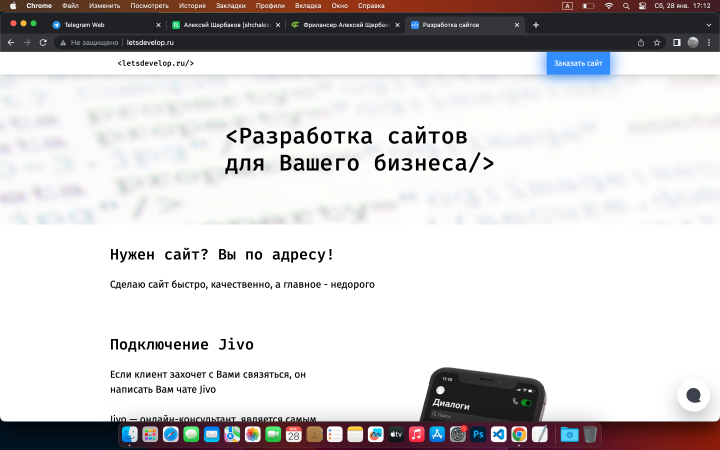
Task: Launch Music from the Dock
Action: 416,434
